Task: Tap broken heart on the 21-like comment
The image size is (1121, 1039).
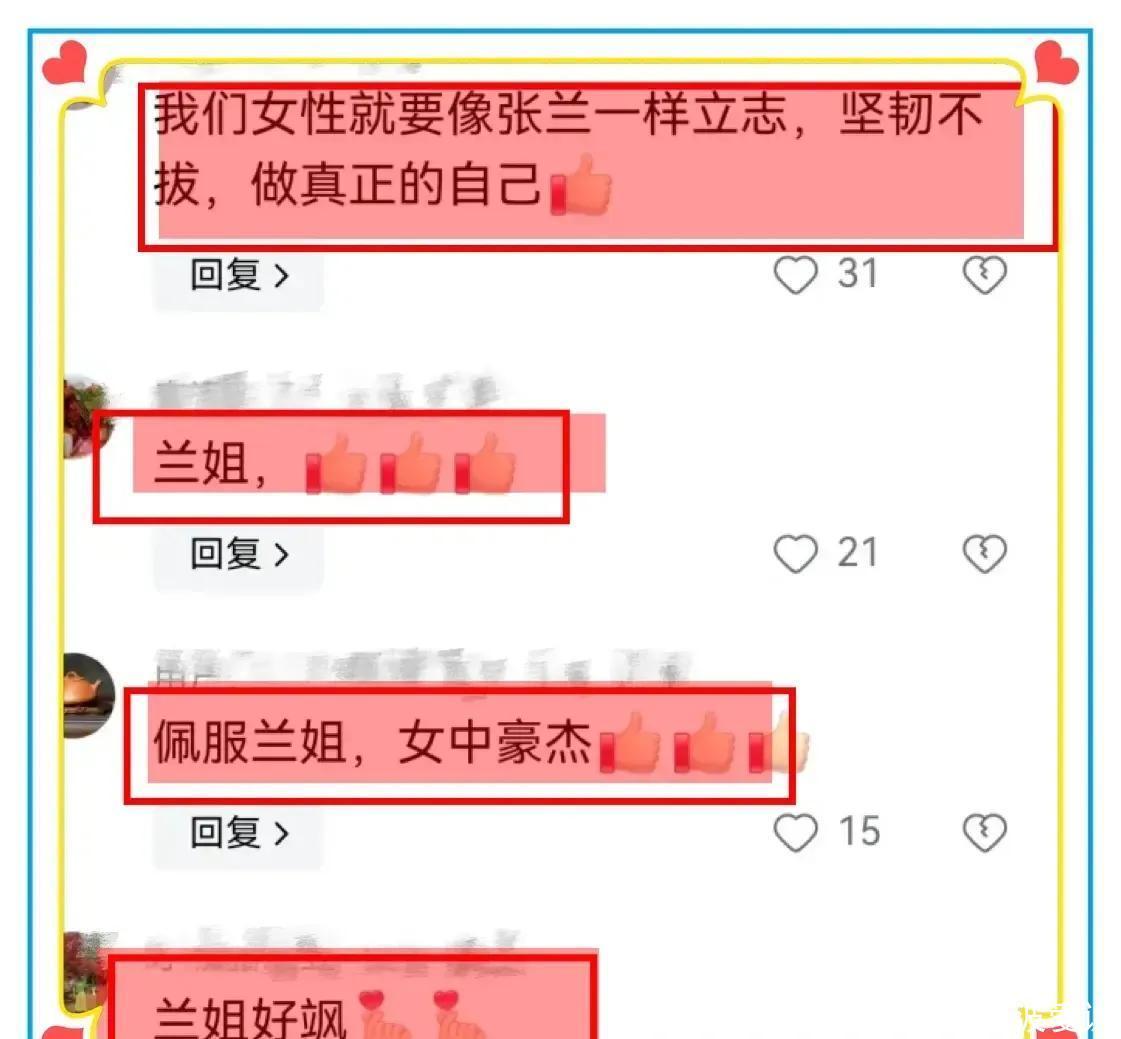Action: [984, 554]
